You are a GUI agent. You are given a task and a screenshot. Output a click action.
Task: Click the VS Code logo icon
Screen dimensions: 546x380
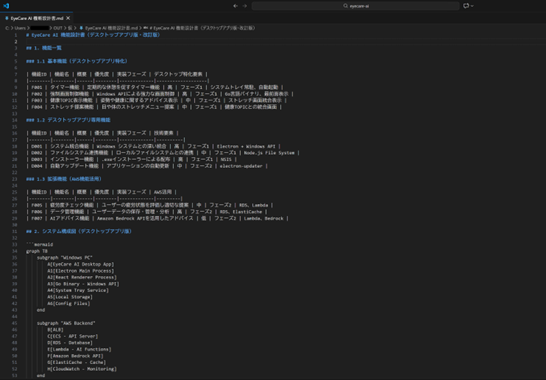coord(6,6)
